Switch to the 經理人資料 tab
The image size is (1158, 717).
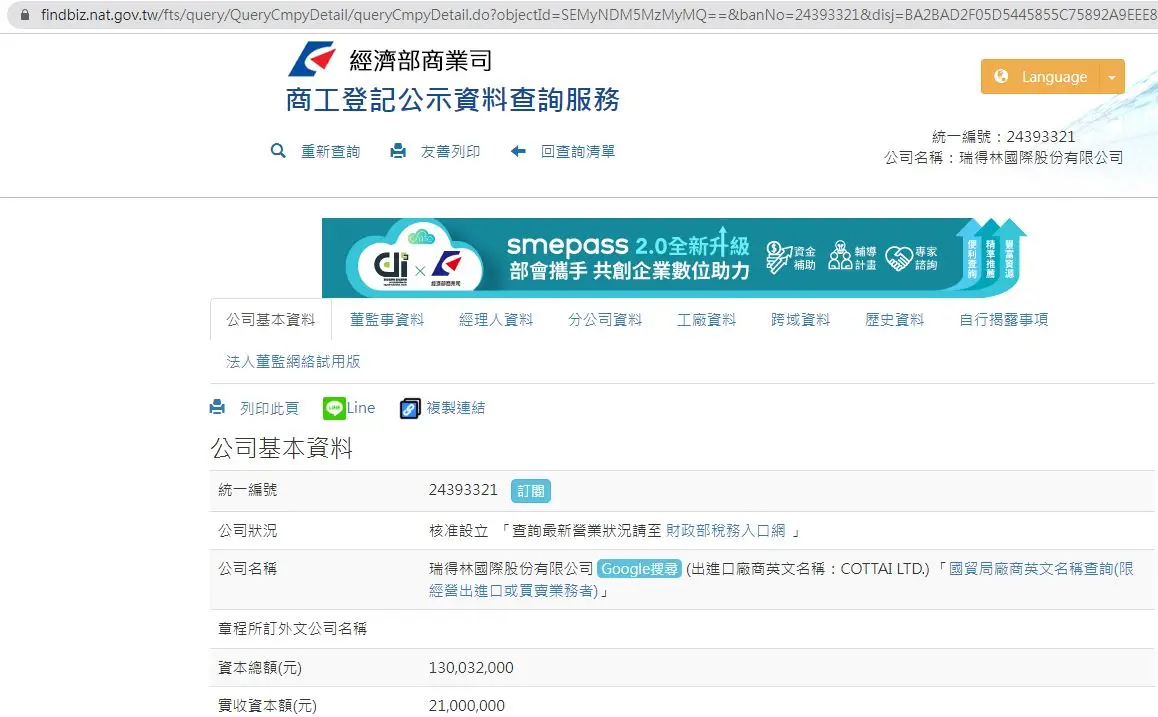496,320
